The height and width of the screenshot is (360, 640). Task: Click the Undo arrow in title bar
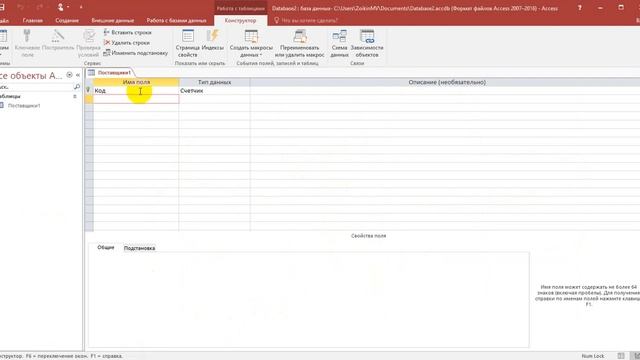tap(21, 7)
